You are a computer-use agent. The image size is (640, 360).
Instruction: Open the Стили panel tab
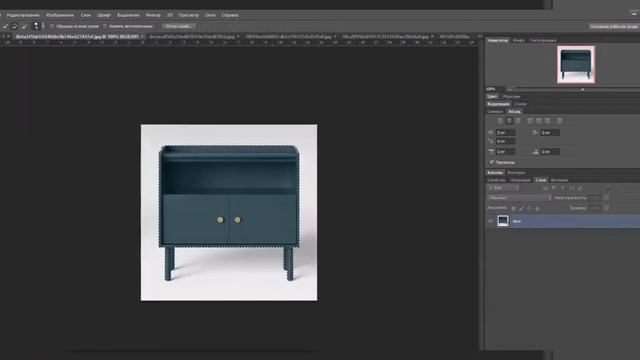(x=520, y=104)
